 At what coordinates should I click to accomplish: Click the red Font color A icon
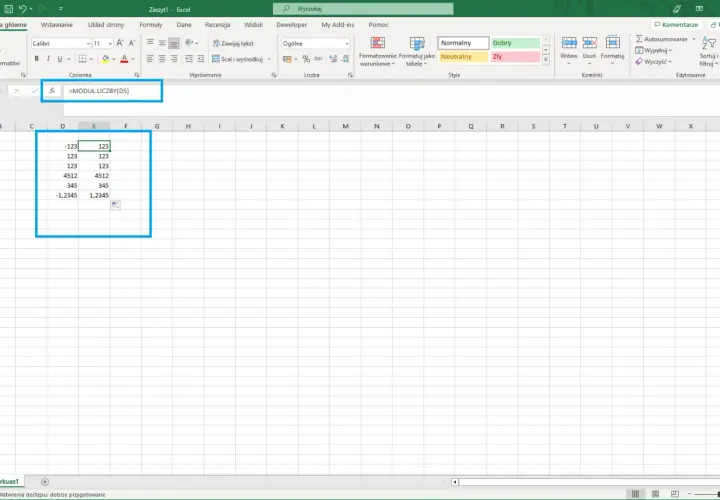(124, 59)
